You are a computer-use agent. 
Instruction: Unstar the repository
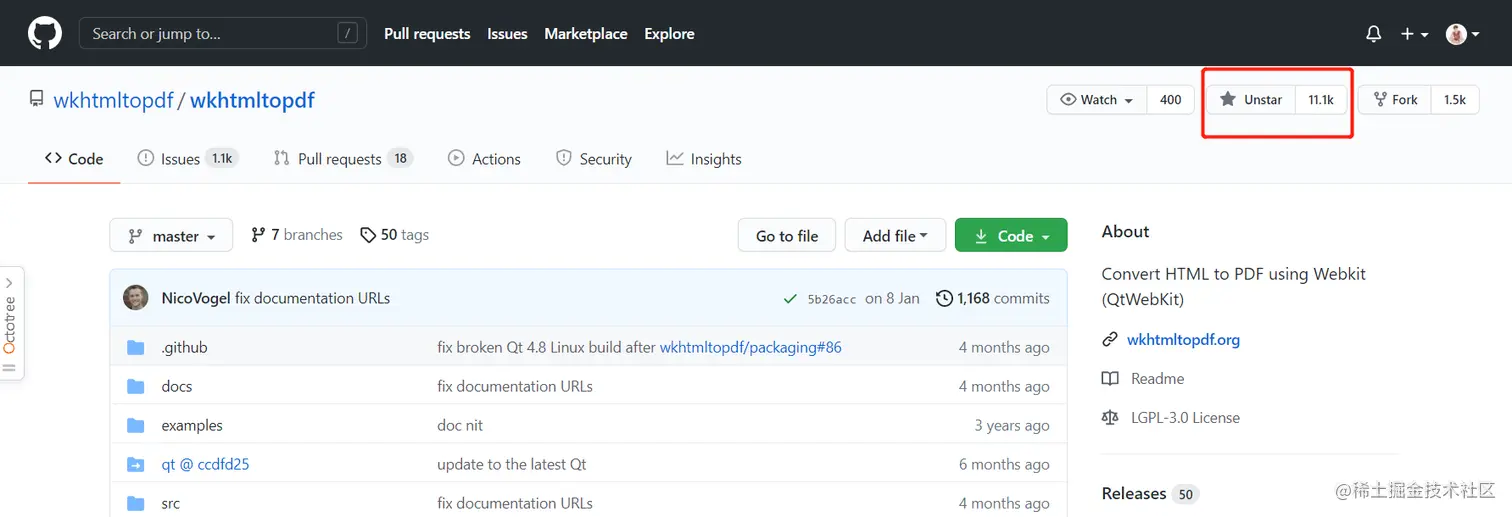1251,100
